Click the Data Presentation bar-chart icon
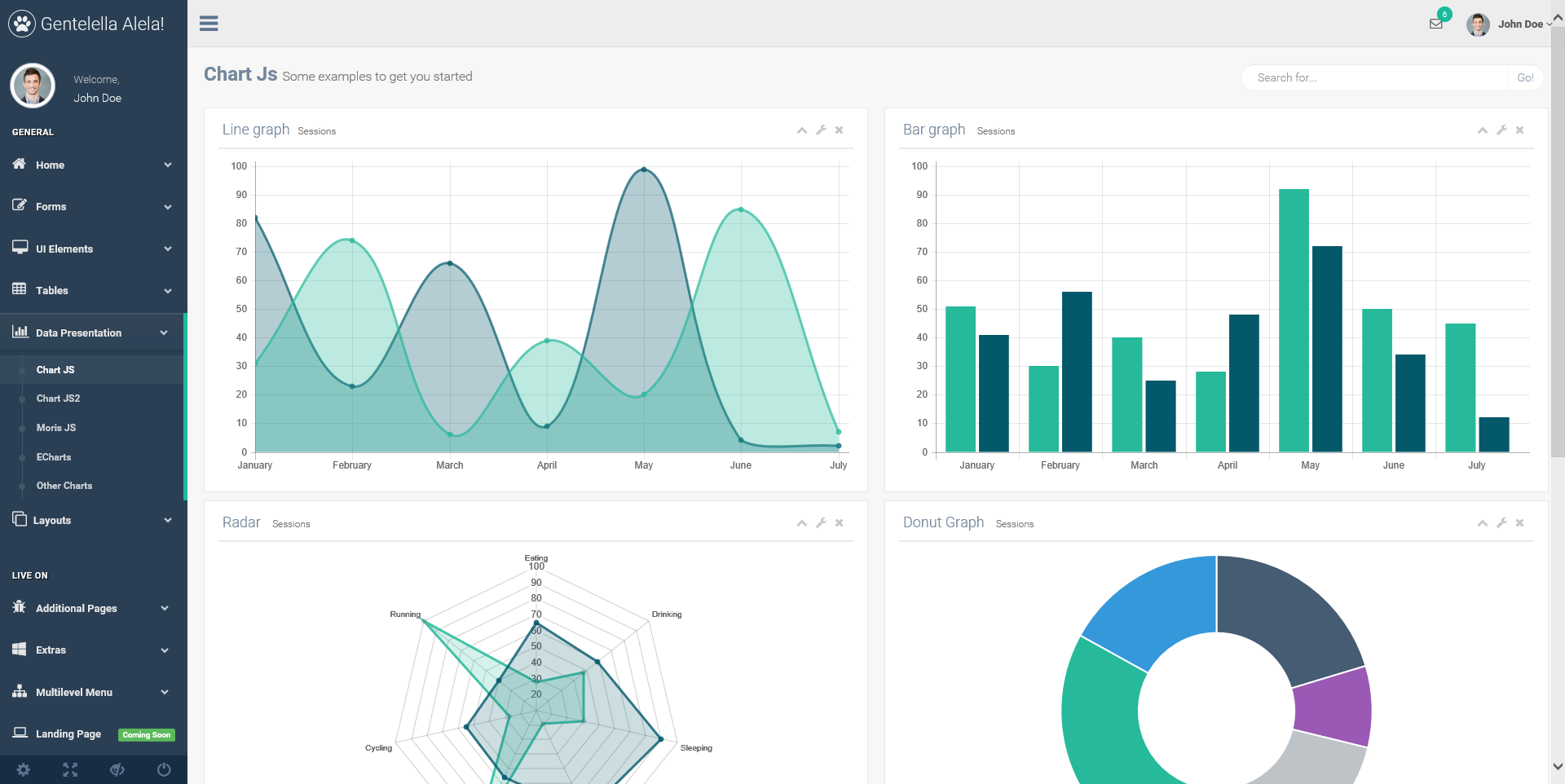Image resolution: width=1565 pixels, height=784 pixels. click(x=20, y=332)
